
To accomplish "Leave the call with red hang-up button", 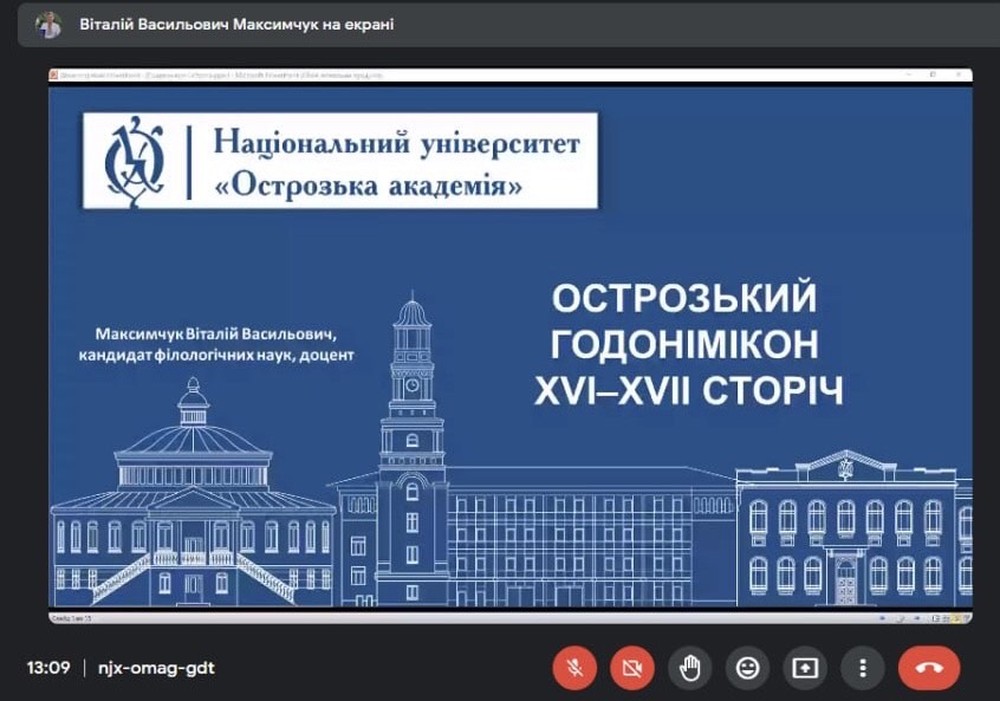I will (929, 668).
